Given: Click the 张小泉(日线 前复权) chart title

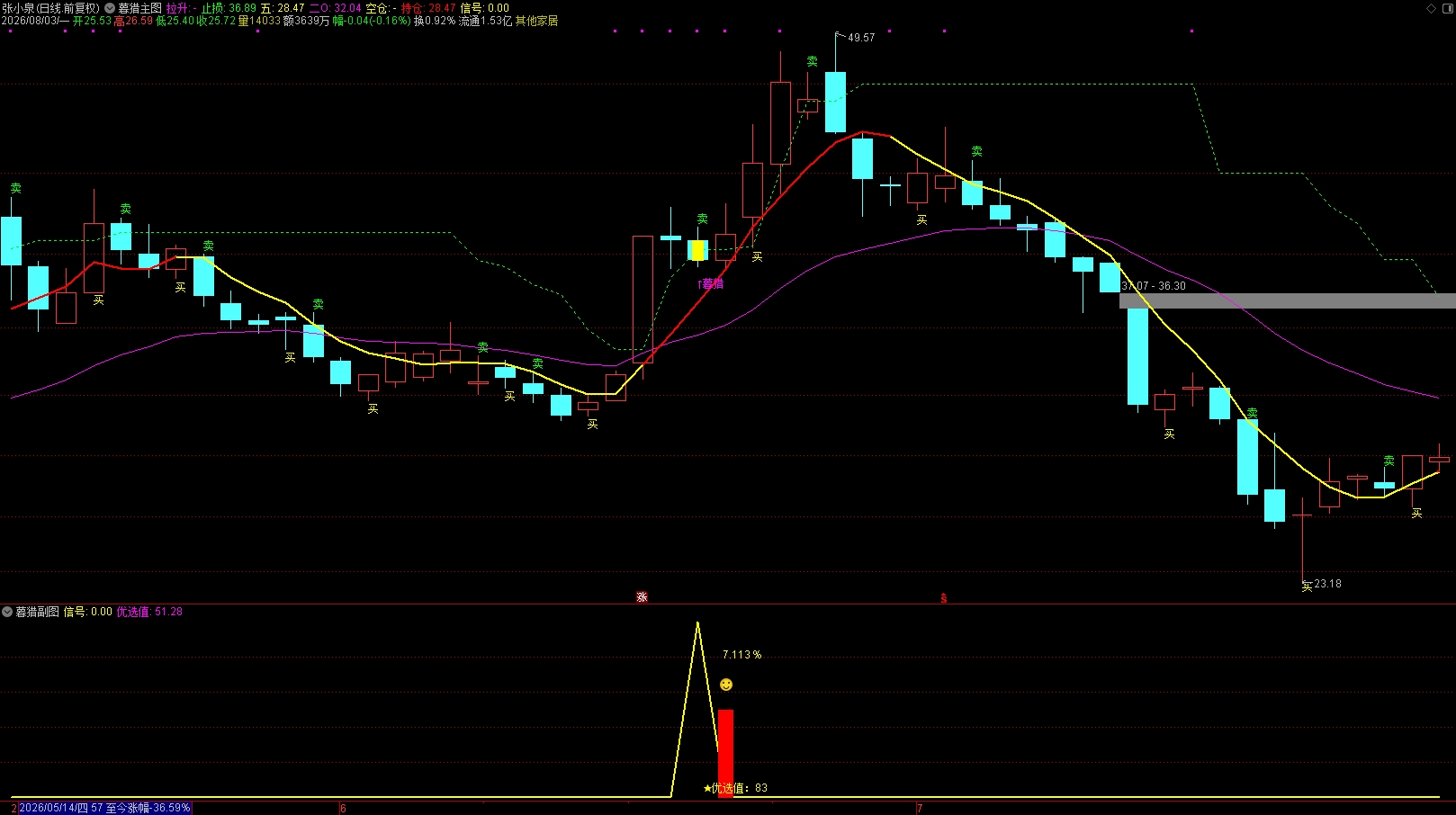Looking at the screenshot, I should pyautogui.click(x=51, y=8).
